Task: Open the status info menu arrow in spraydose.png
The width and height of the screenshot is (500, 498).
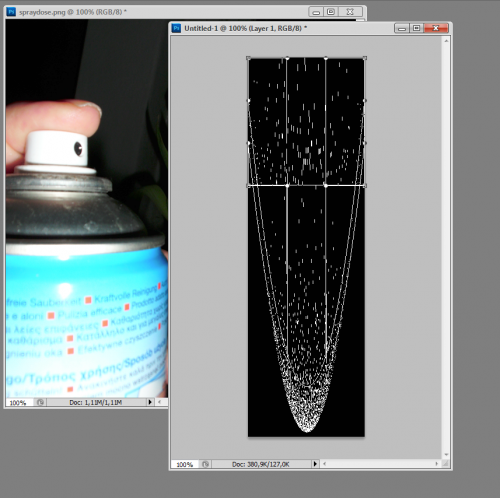Action: pyautogui.click(x=150, y=402)
